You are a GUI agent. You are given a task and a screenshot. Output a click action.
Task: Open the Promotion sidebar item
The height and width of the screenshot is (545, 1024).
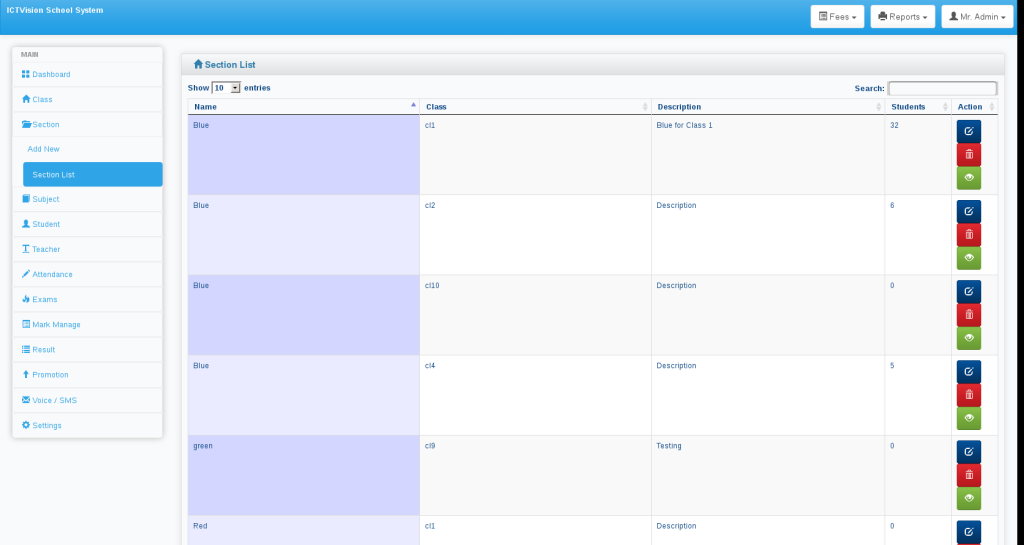88,375
